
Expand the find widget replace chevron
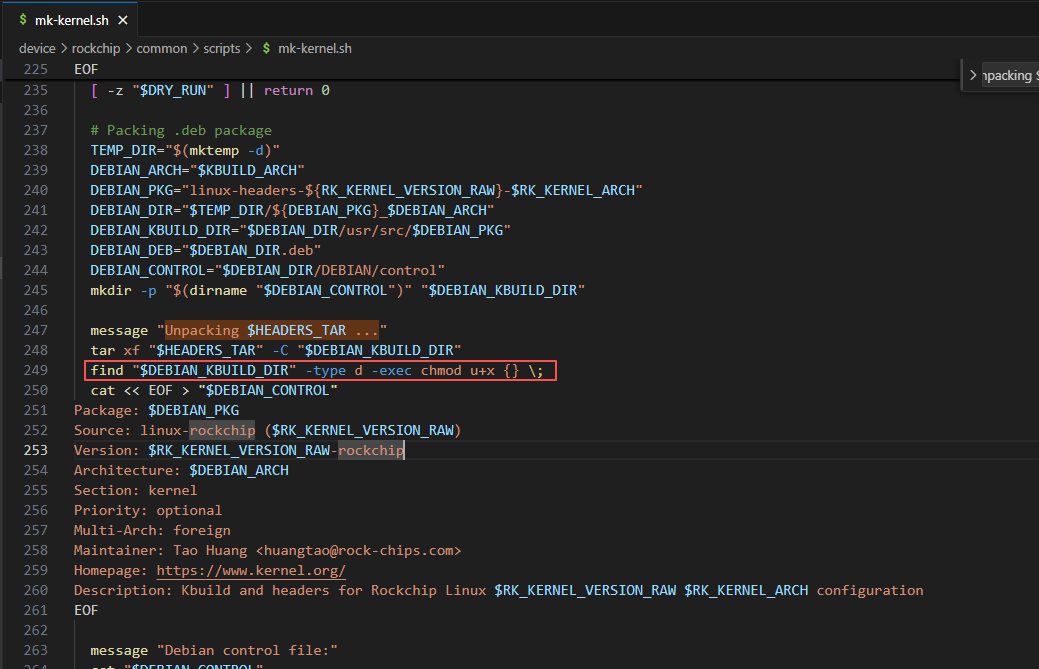pos(973,76)
